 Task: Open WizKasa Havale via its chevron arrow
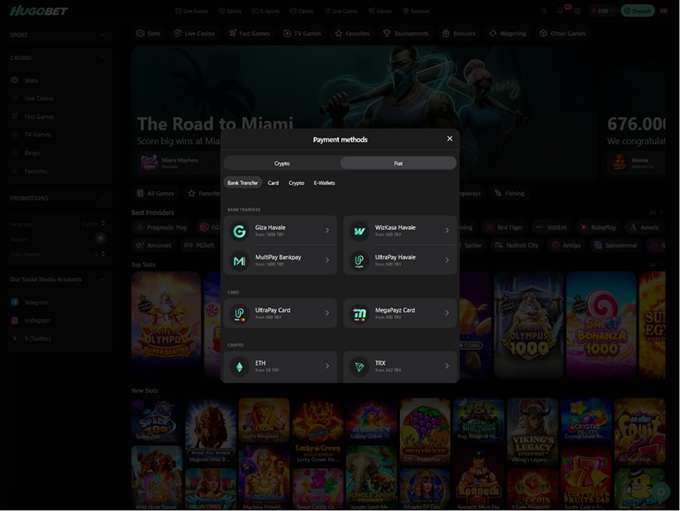pyautogui.click(x=447, y=230)
